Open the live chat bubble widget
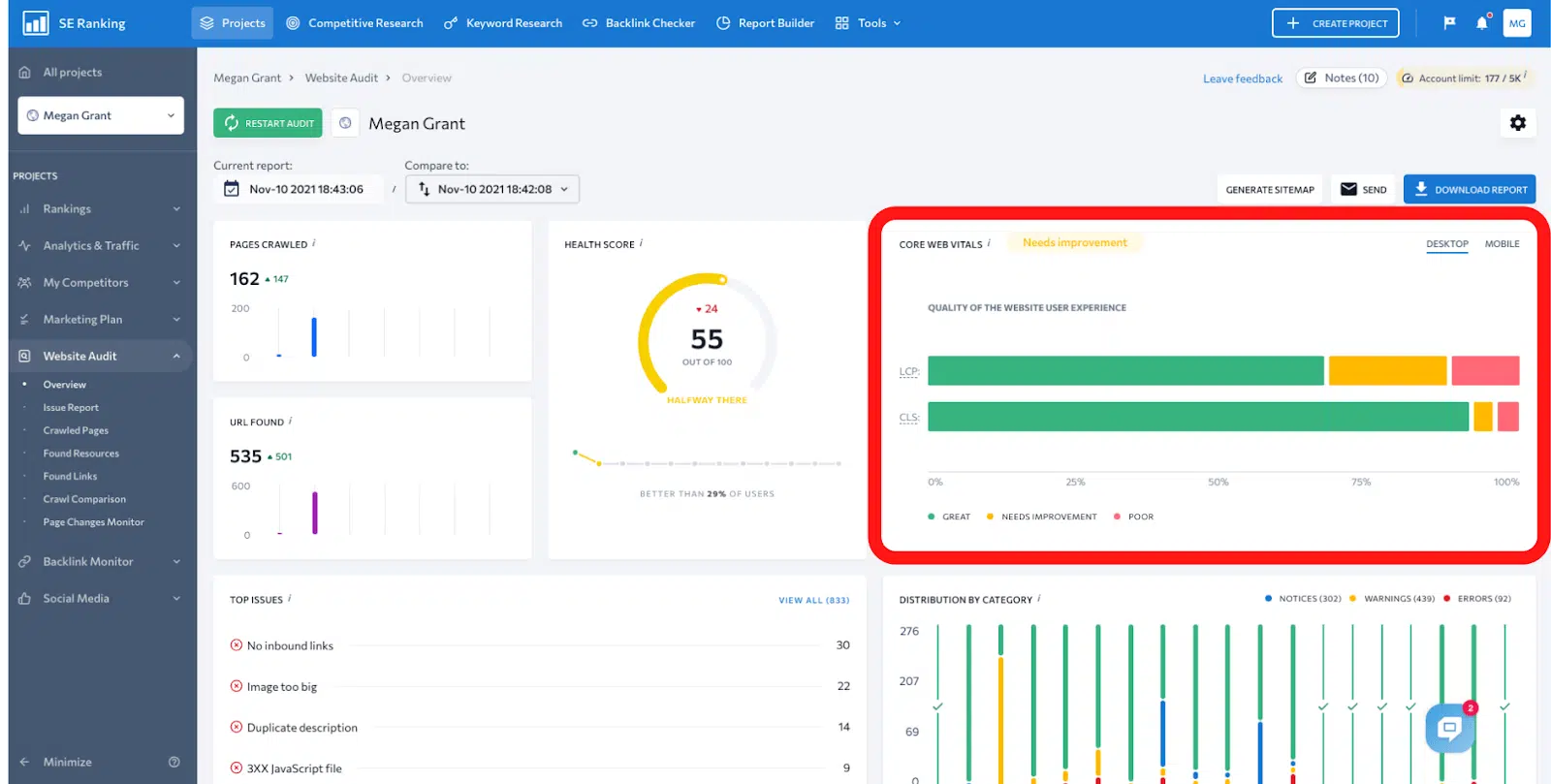This screenshot has width=1551, height=784. (x=1449, y=728)
